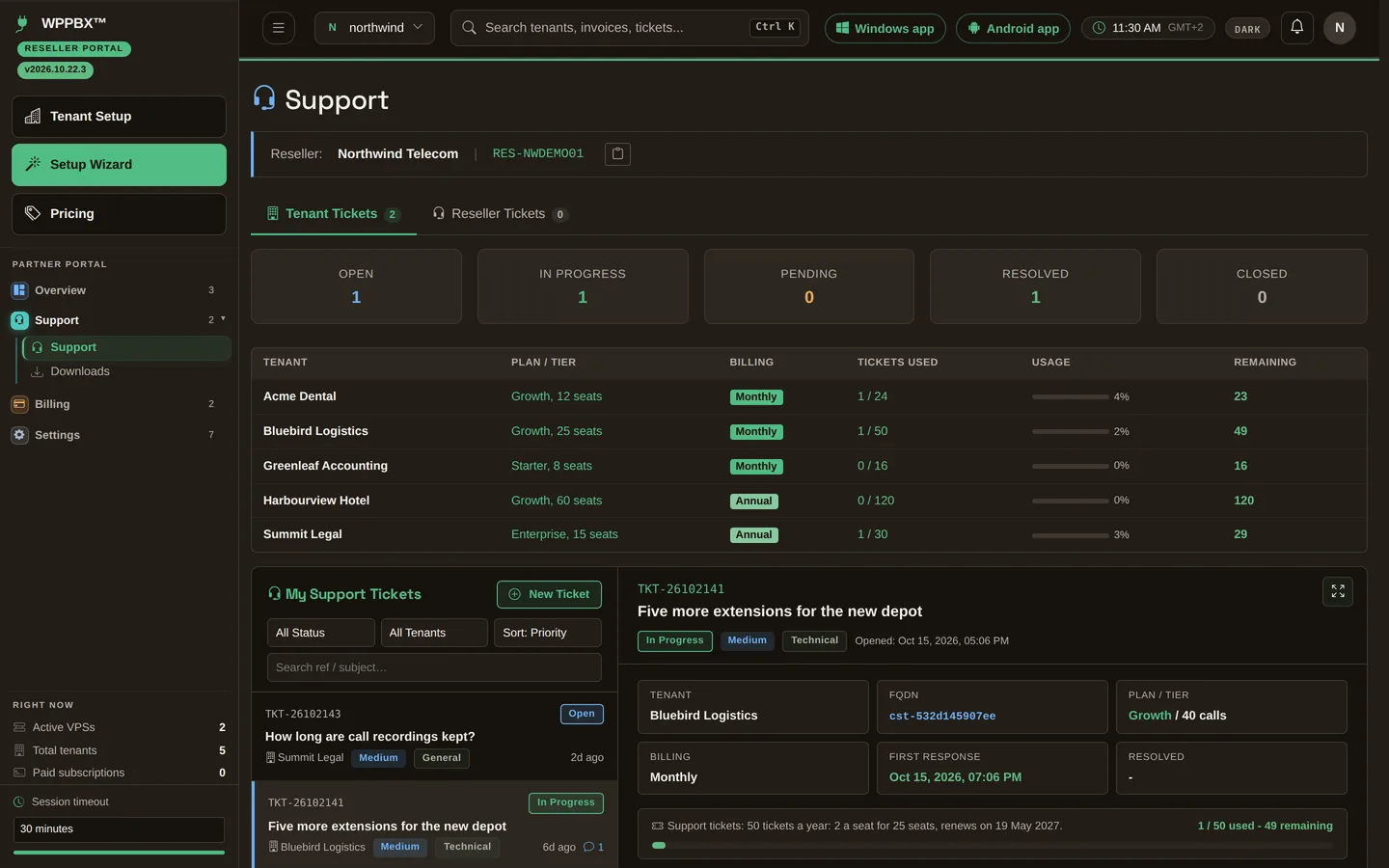Click Overview sidebar icon
Image resolution: width=1389 pixels, height=868 pixels.
[x=19, y=290]
